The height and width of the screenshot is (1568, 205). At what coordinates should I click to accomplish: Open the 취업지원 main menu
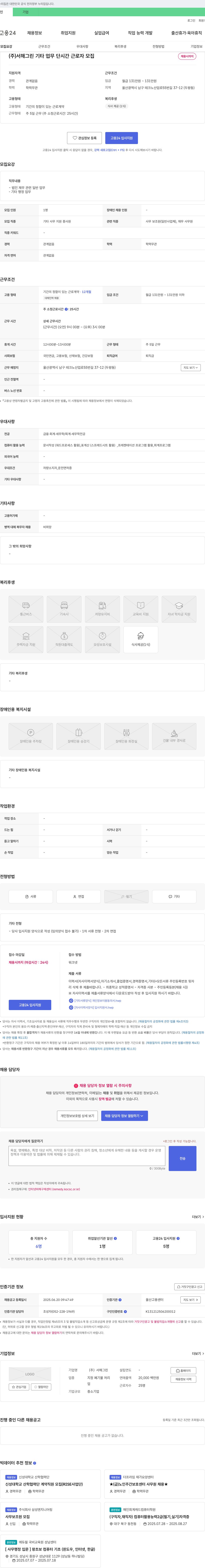coord(68,33)
